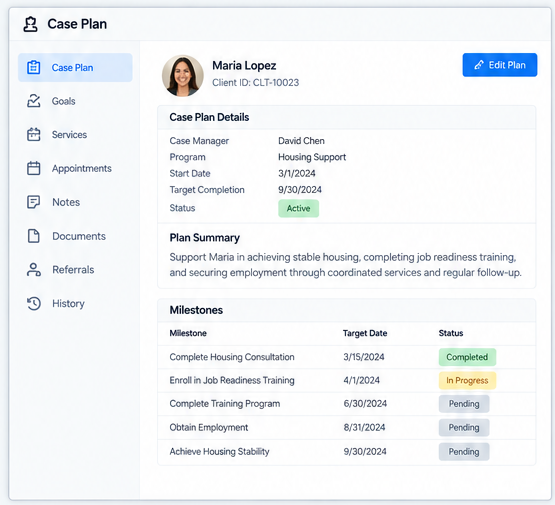Click the Notes icon in sidebar

pos(34,202)
